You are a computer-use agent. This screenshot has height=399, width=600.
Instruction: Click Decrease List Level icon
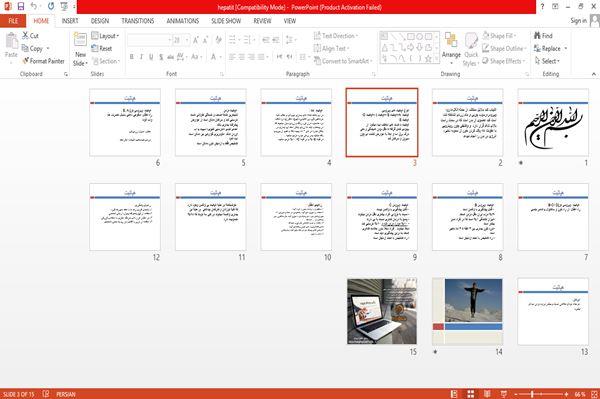(266, 40)
